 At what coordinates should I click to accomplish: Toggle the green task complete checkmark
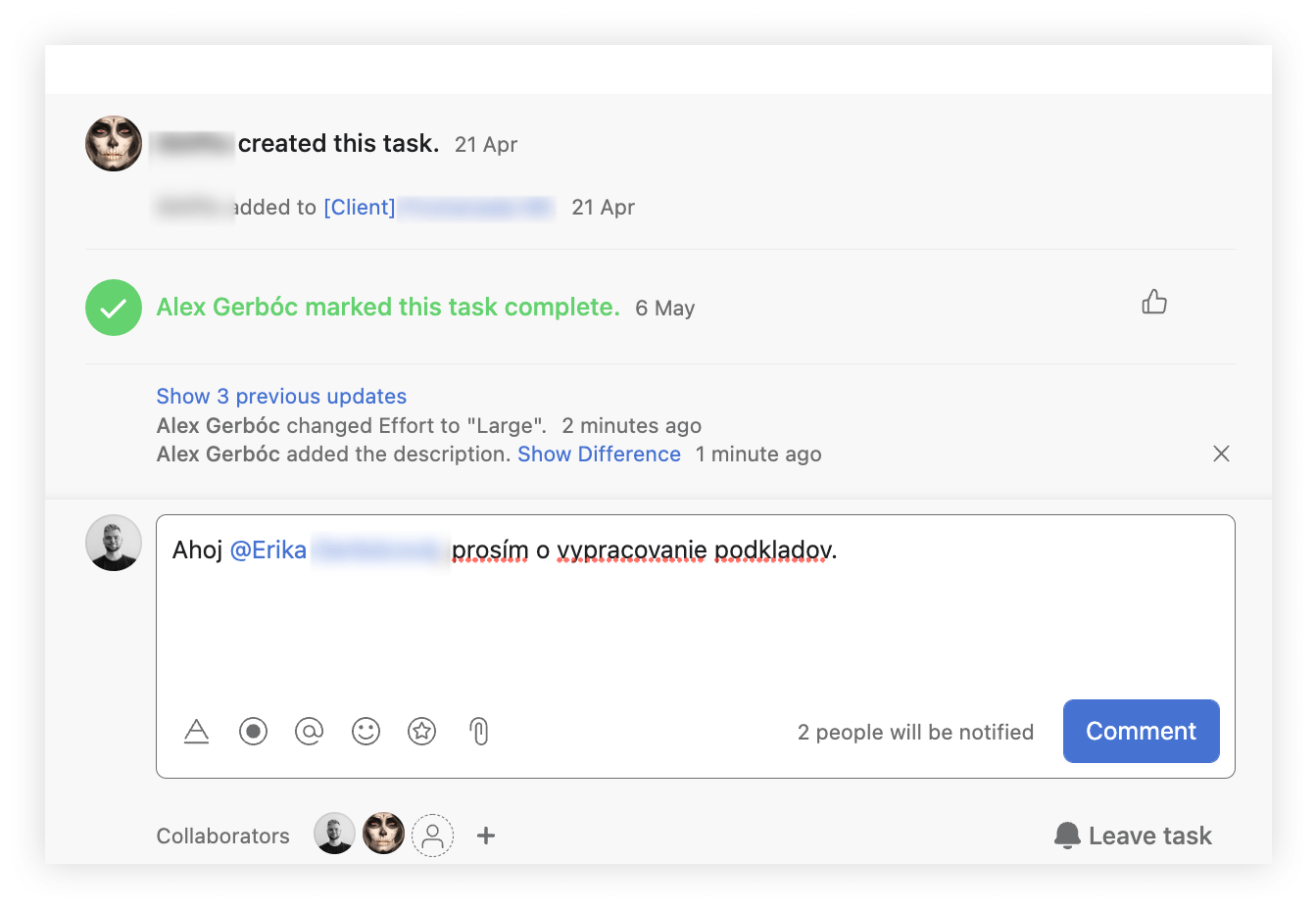[114, 308]
